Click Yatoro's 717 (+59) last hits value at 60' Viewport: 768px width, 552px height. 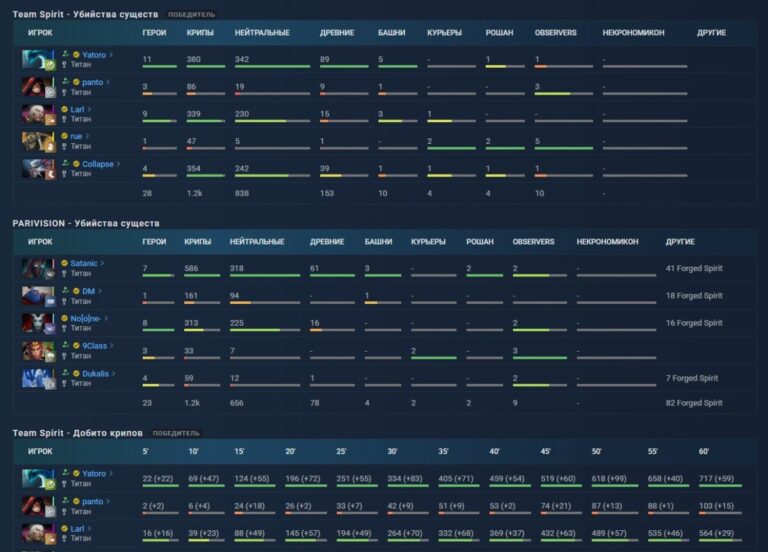tap(716, 479)
